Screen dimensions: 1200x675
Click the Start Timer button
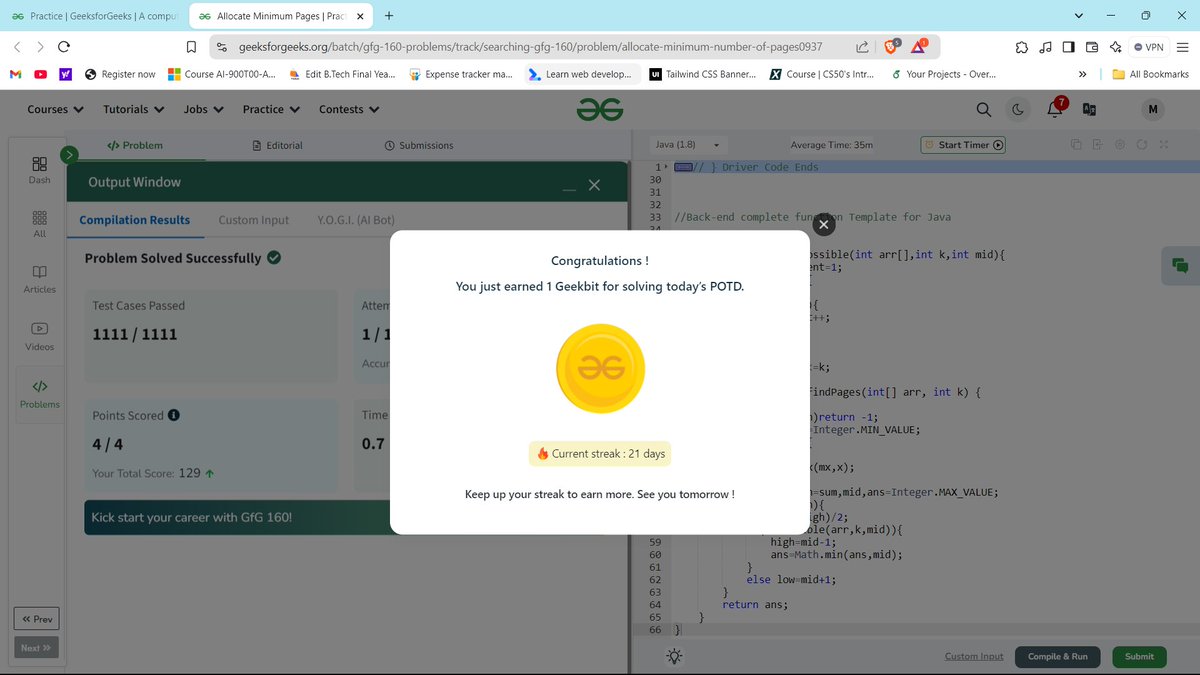tap(963, 145)
